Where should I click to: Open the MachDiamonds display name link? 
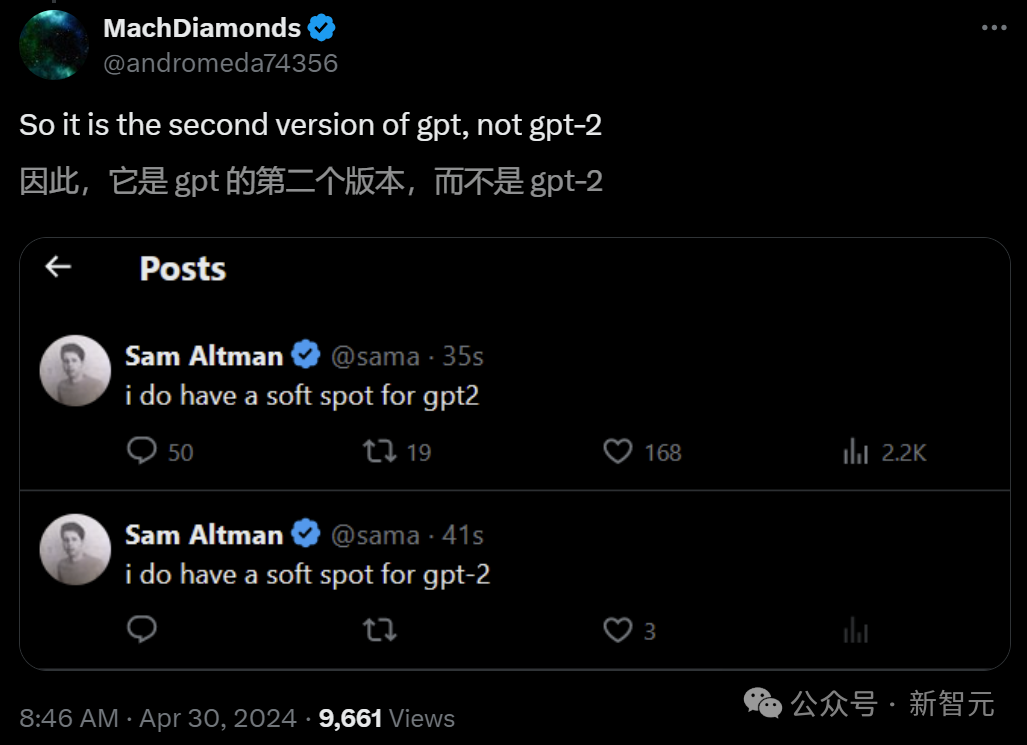tap(202, 28)
